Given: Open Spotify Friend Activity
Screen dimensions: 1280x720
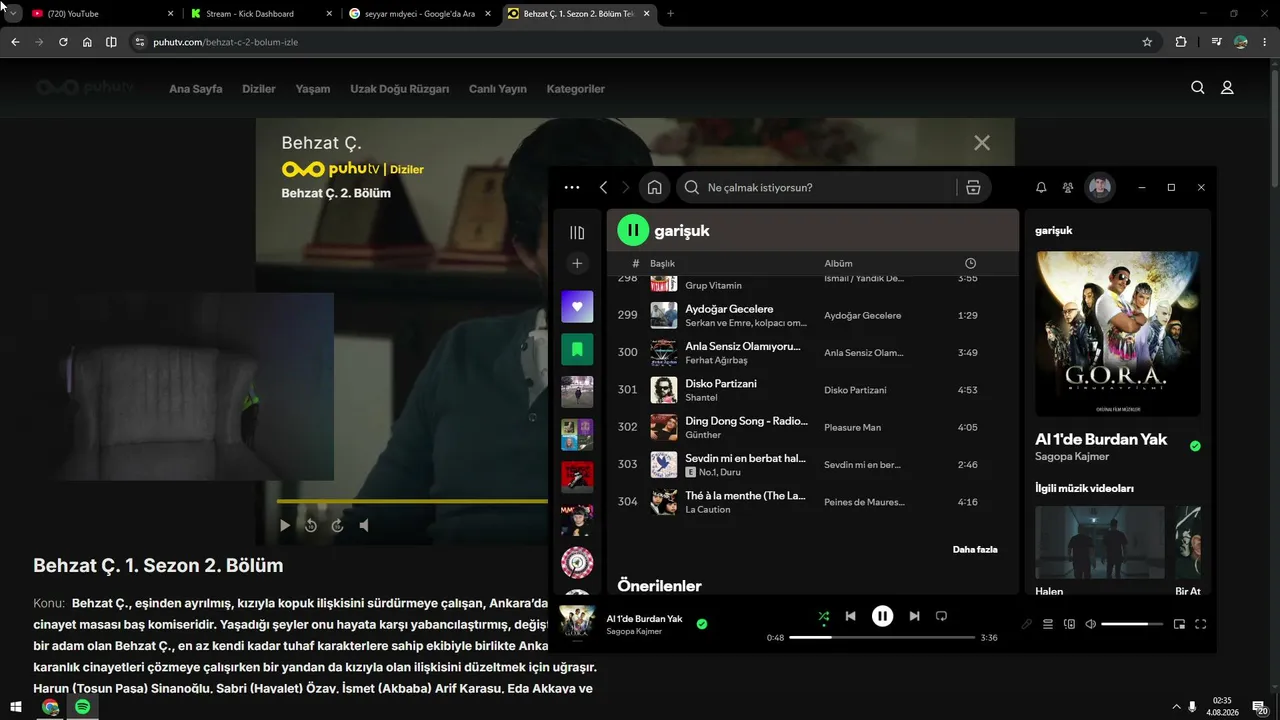Looking at the screenshot, I should click(1068, 187).
